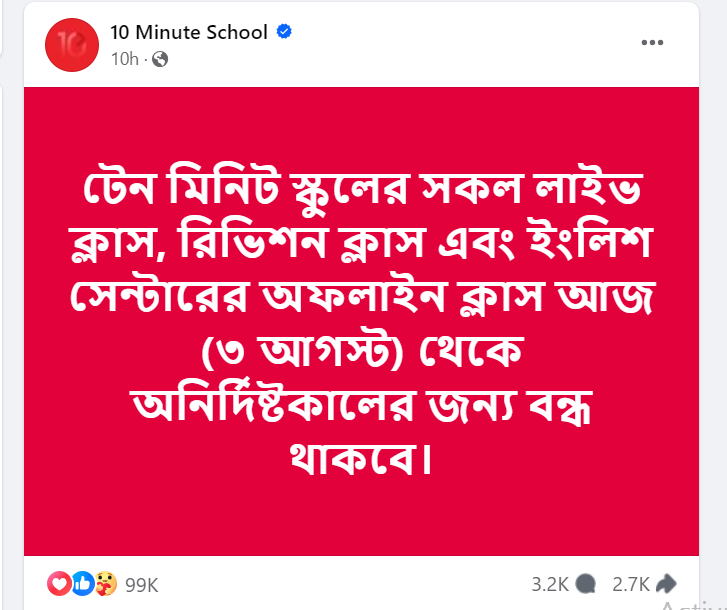Open the 10h post timestamp
This screenshot has width=727, height=610.
[124, 59]
